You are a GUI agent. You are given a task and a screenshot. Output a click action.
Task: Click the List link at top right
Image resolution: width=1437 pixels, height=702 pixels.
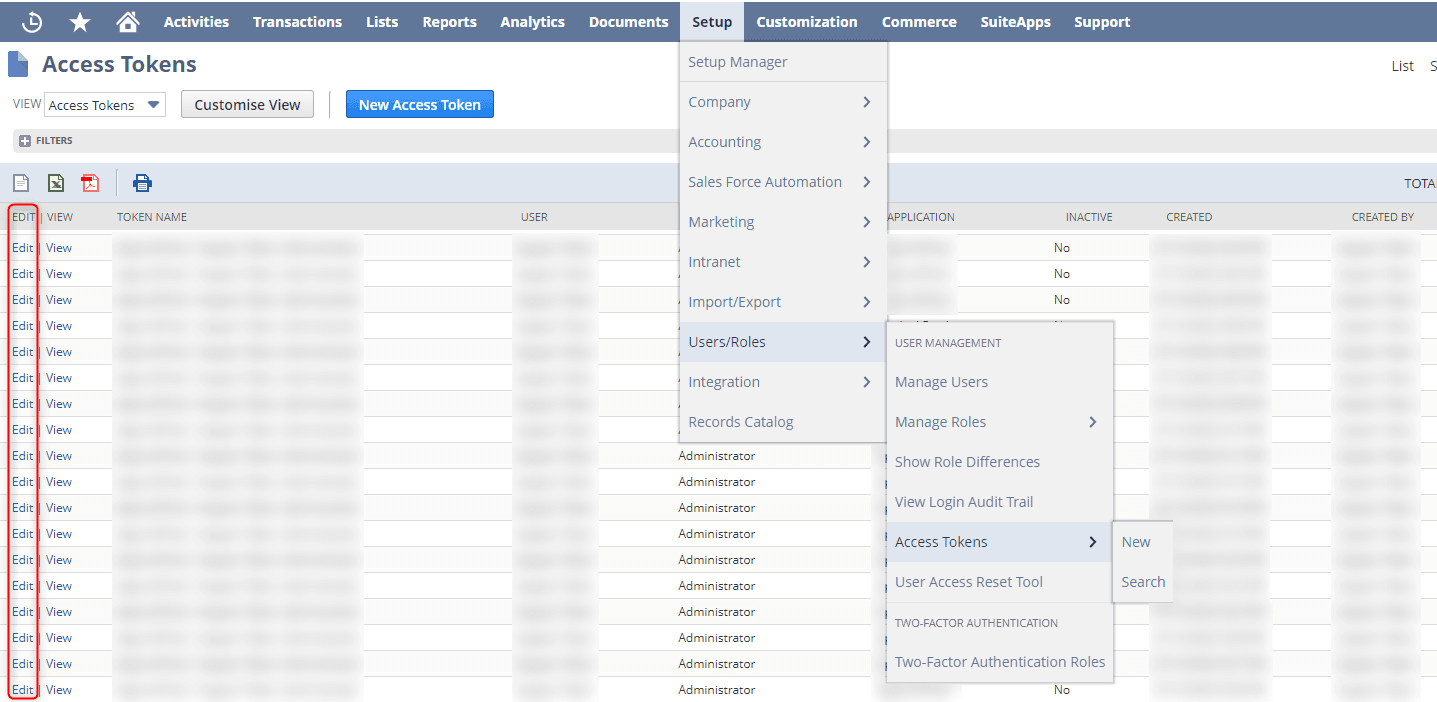[1402, 66]
